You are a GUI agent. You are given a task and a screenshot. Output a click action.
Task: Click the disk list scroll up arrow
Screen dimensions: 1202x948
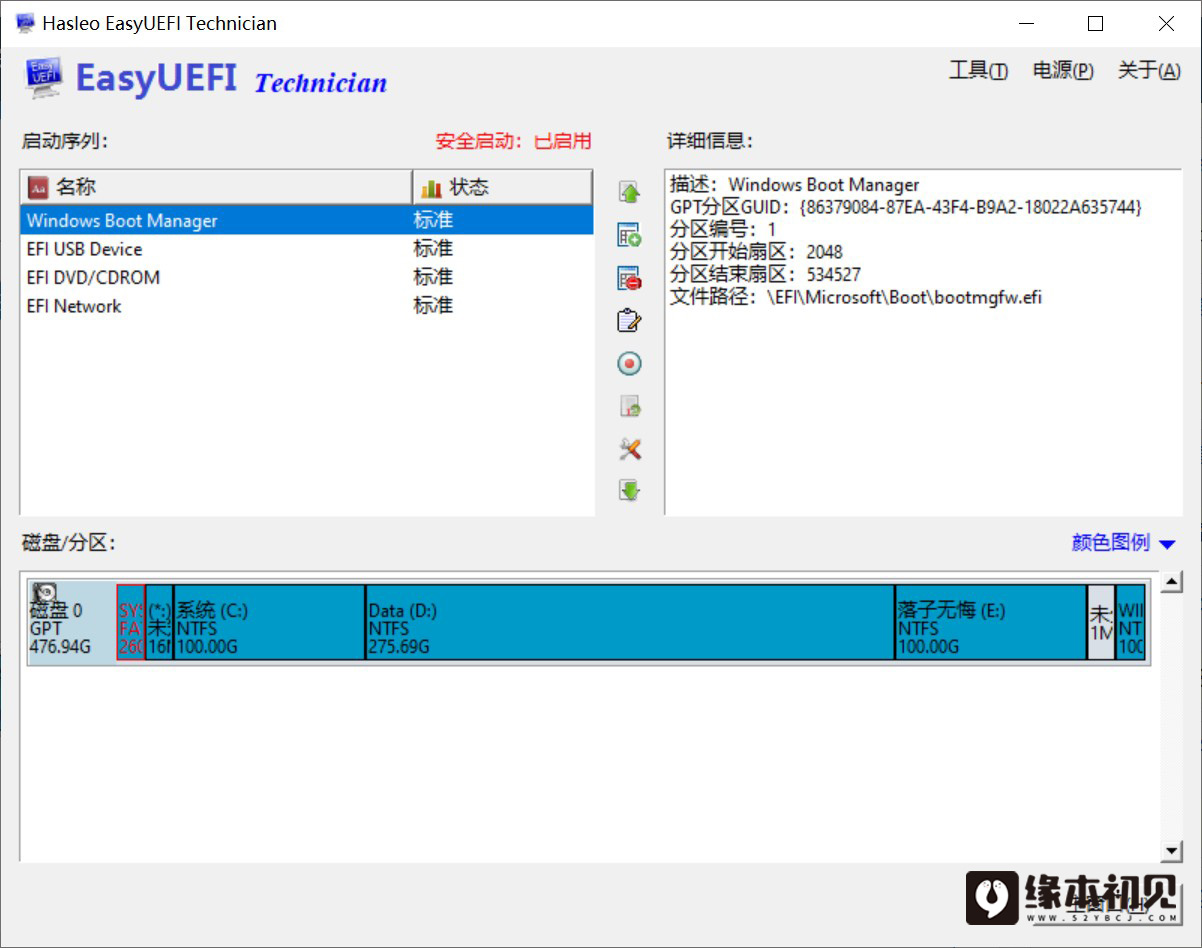[1172, 584]
